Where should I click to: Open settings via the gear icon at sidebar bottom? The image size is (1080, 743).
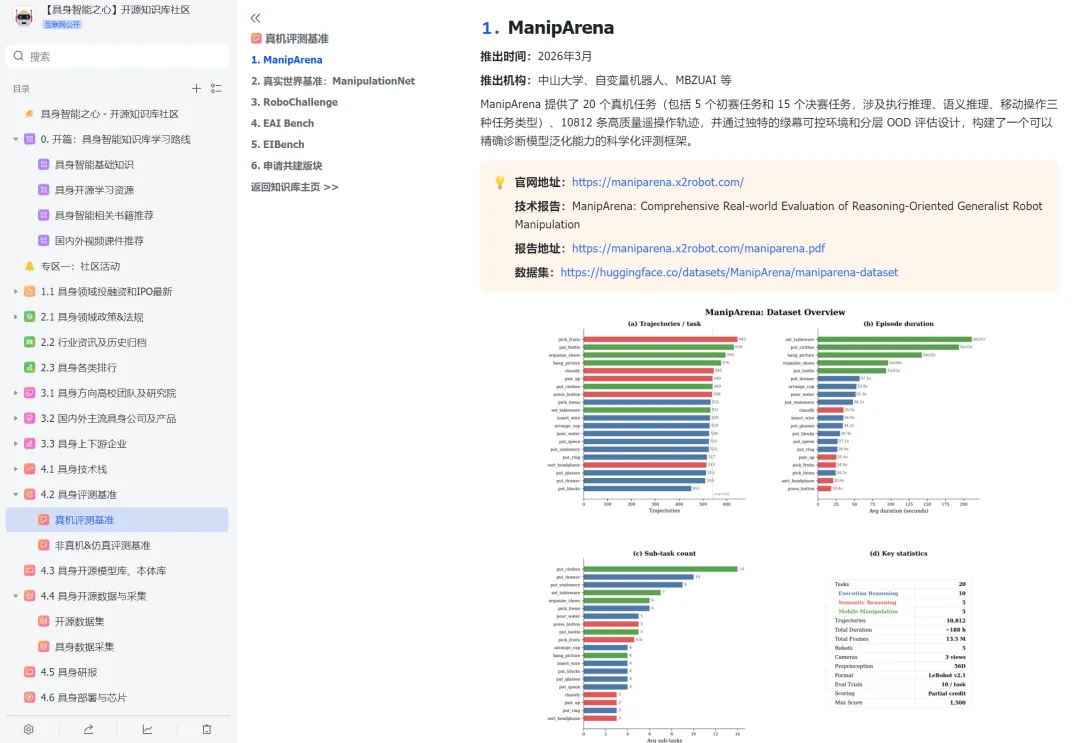click(28, 729)
